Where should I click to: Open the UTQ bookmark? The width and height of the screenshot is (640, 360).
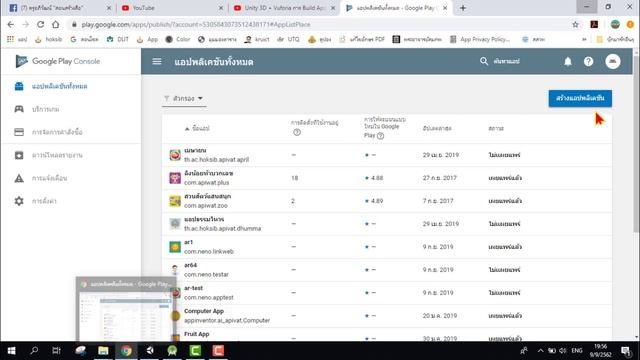pyautogui.click(x=288, y=40)
